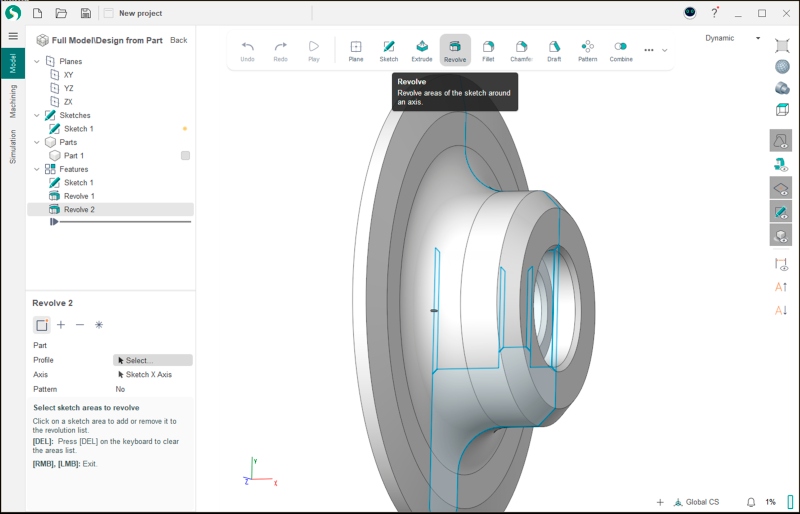
Task: Switch to the Simulation tab
Action: [13, 146]
